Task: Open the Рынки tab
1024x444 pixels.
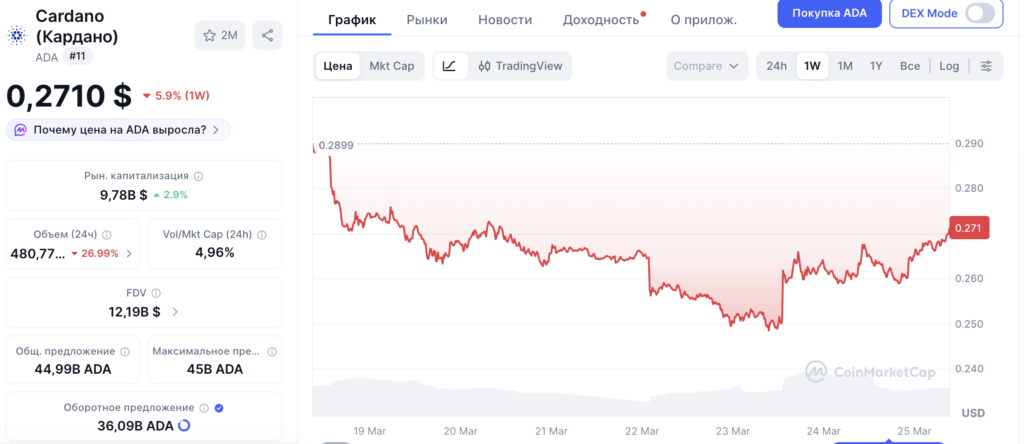Action: [427, 19]
